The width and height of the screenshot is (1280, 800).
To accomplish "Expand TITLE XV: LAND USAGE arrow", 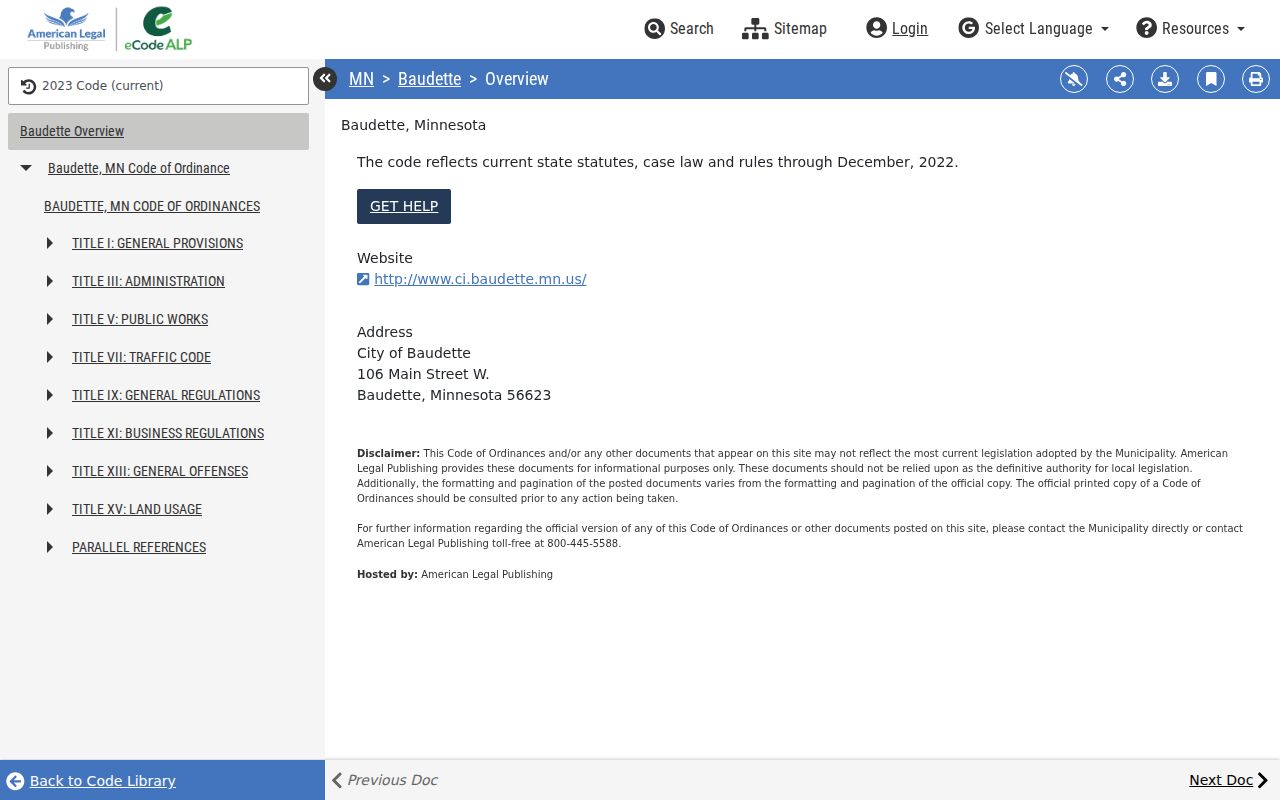I will tap(50, 509).
